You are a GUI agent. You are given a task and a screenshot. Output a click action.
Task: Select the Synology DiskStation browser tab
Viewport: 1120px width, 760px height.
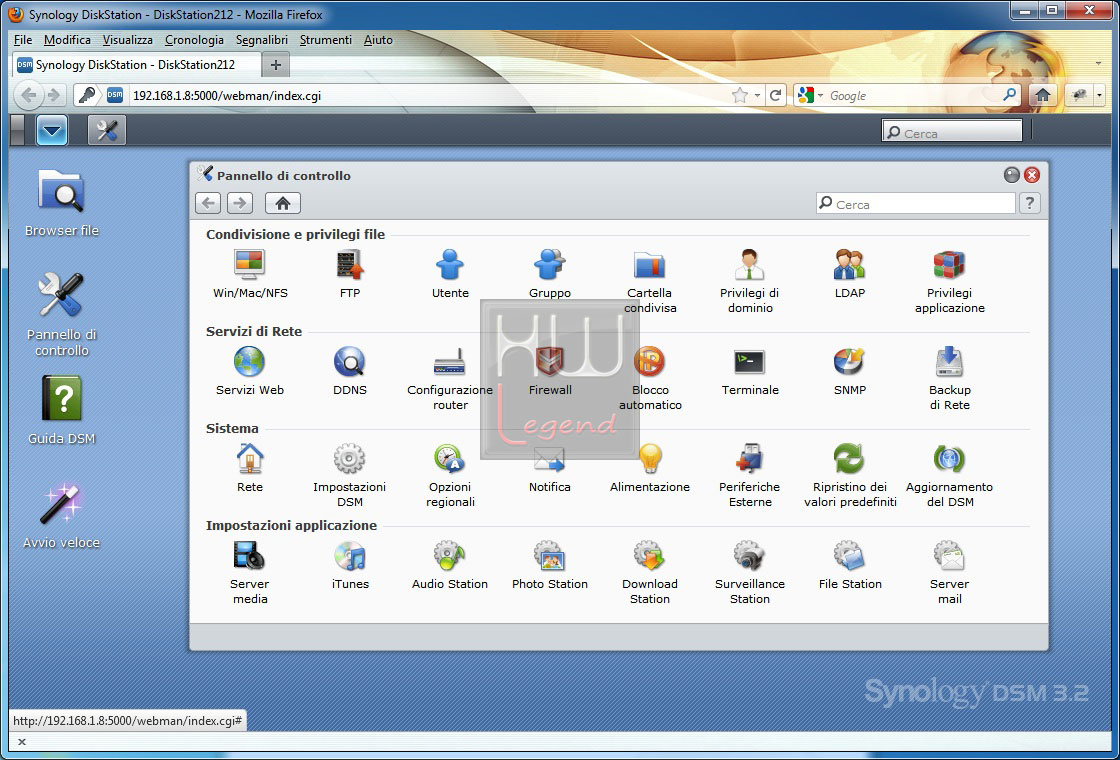136,64
